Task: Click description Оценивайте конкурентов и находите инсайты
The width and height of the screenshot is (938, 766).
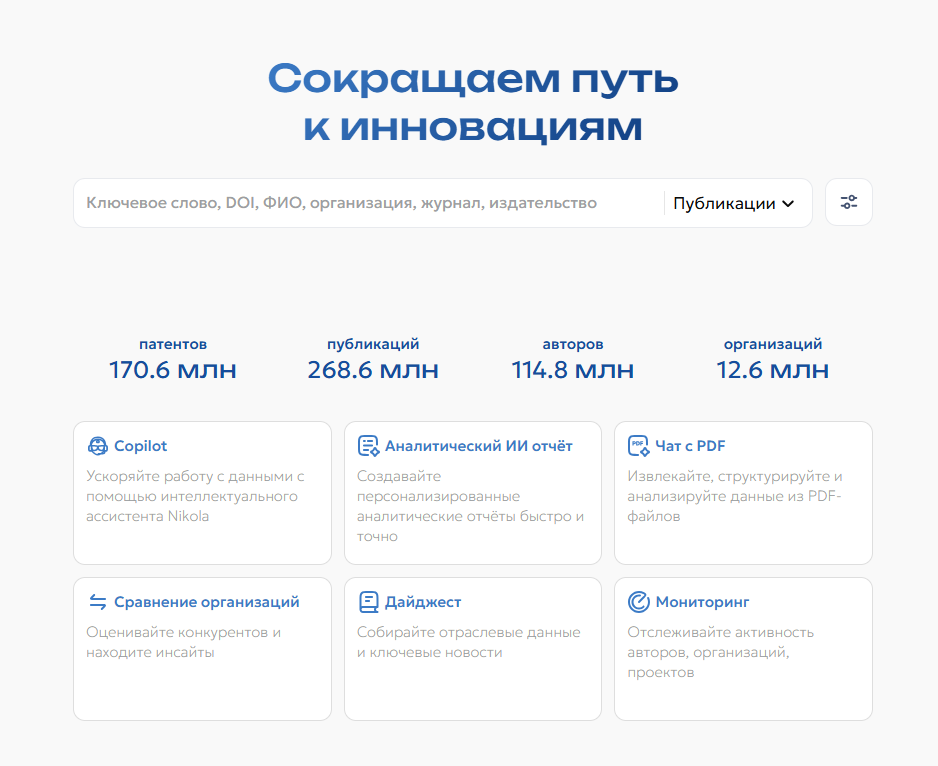Action: click(x=183, y=642)
